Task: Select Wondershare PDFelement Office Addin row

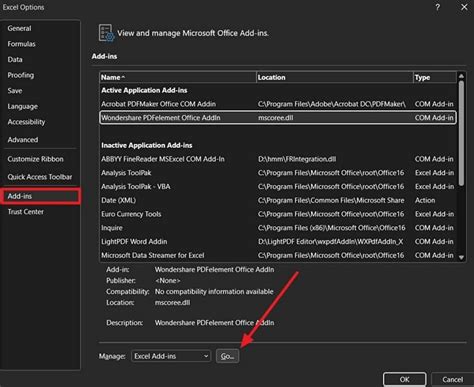Action: coord(278,118)
